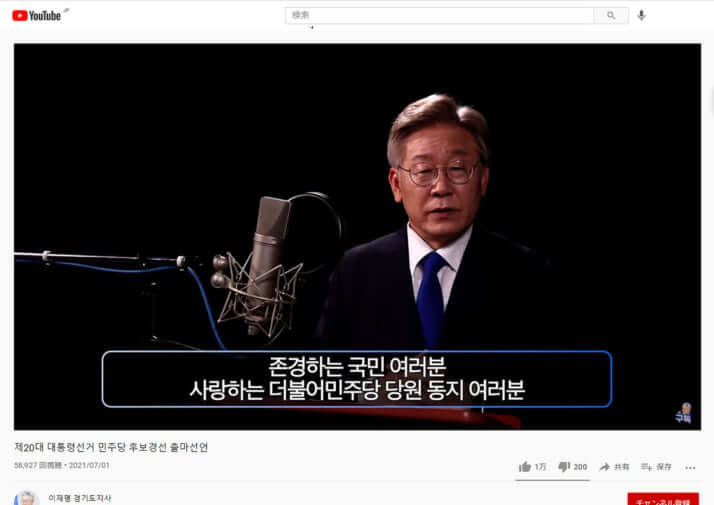Image resolution: width=714 pixels, height=505 pixels.
Task: Like the video with thumbs up
Action: tap(525, 467)
